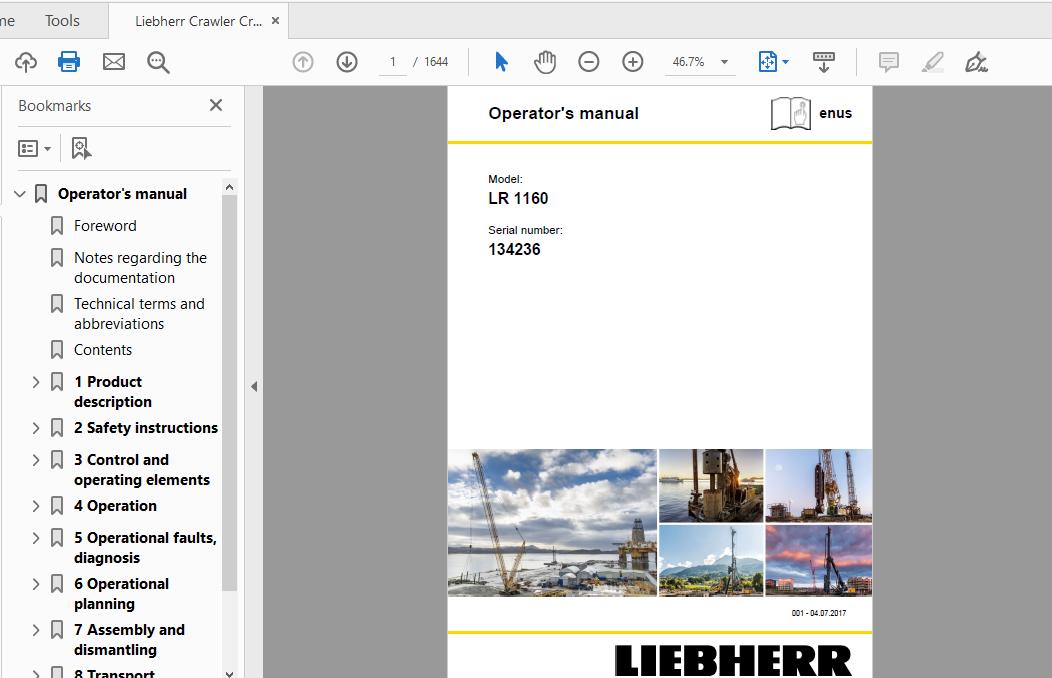Add a comment with note icon

tap(888, 62)
